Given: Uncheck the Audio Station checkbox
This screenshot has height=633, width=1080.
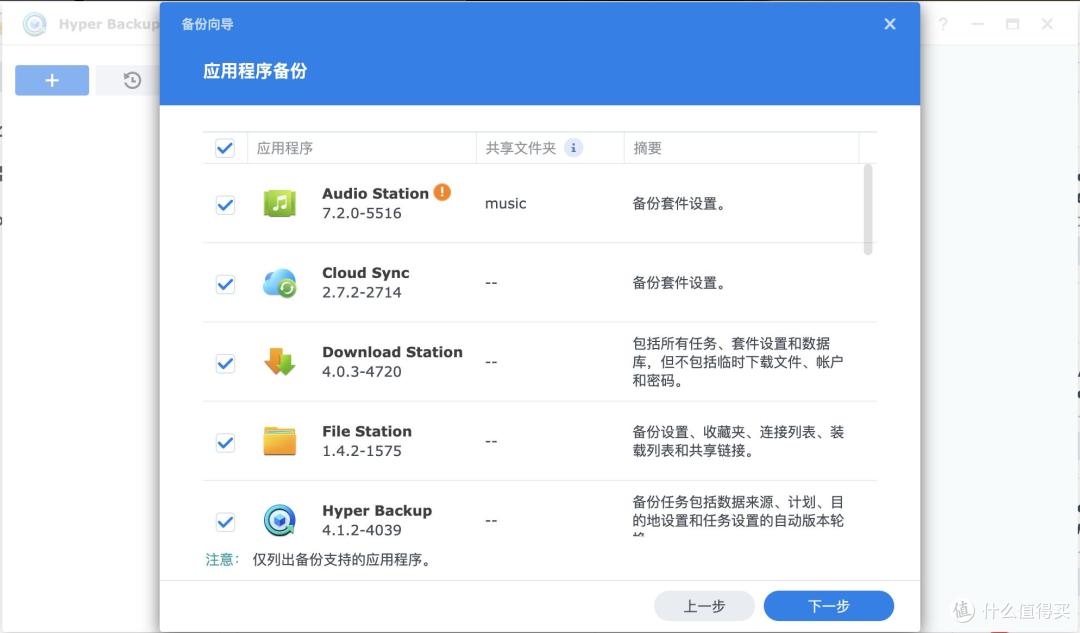Looking at the screenshot, I should (225, 205).
